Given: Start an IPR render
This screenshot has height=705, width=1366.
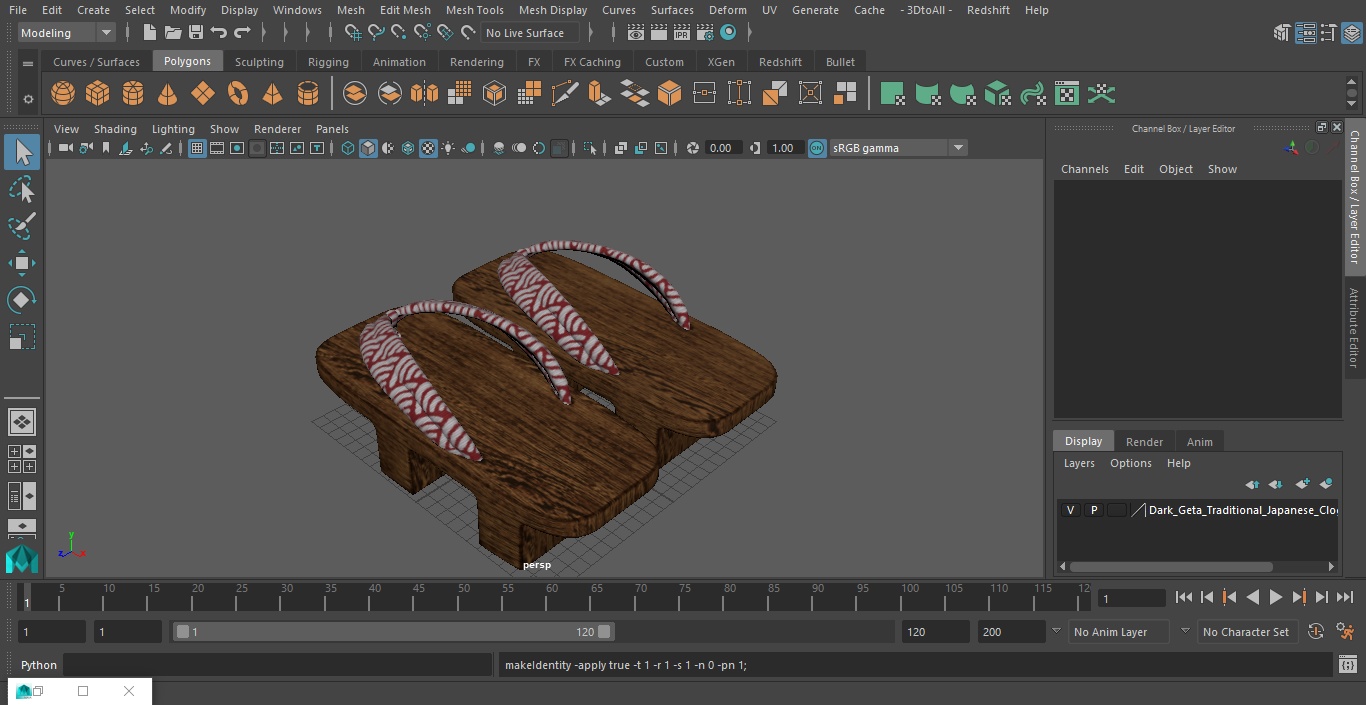Looking at the screenshot, I should [x=682, y=33].
